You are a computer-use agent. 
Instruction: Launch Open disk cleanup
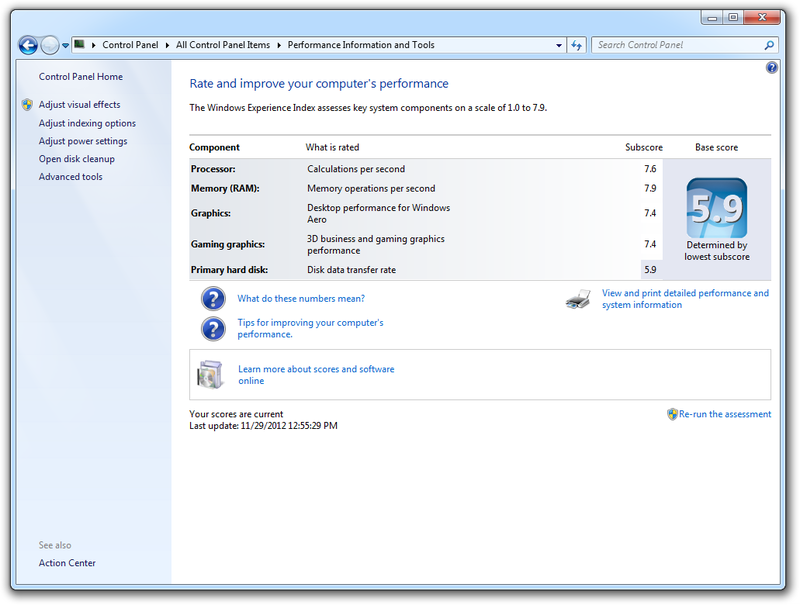pos(77,159)
